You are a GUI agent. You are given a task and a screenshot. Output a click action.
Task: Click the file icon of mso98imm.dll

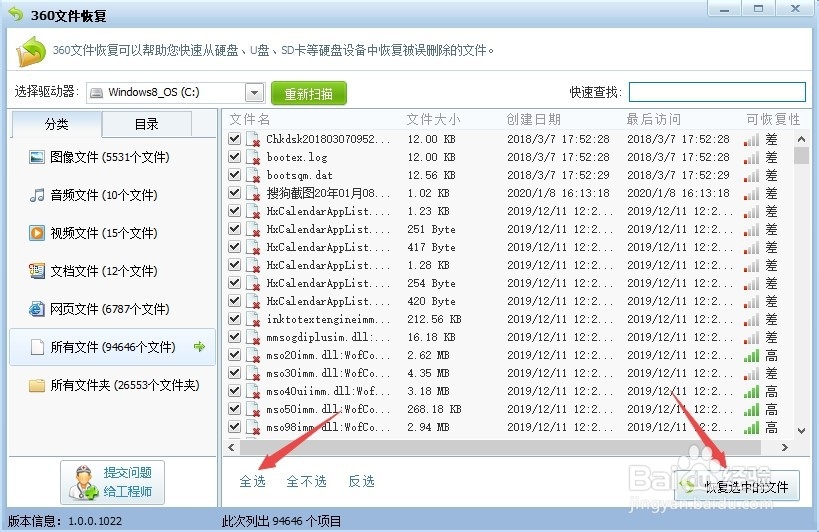[253, 427]
